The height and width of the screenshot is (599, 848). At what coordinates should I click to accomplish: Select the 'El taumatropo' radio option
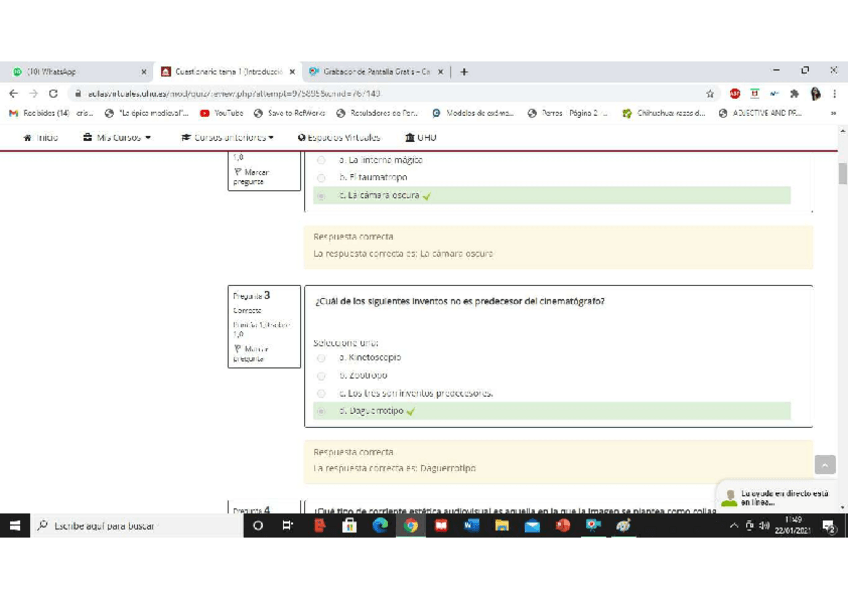pos(321,178)
